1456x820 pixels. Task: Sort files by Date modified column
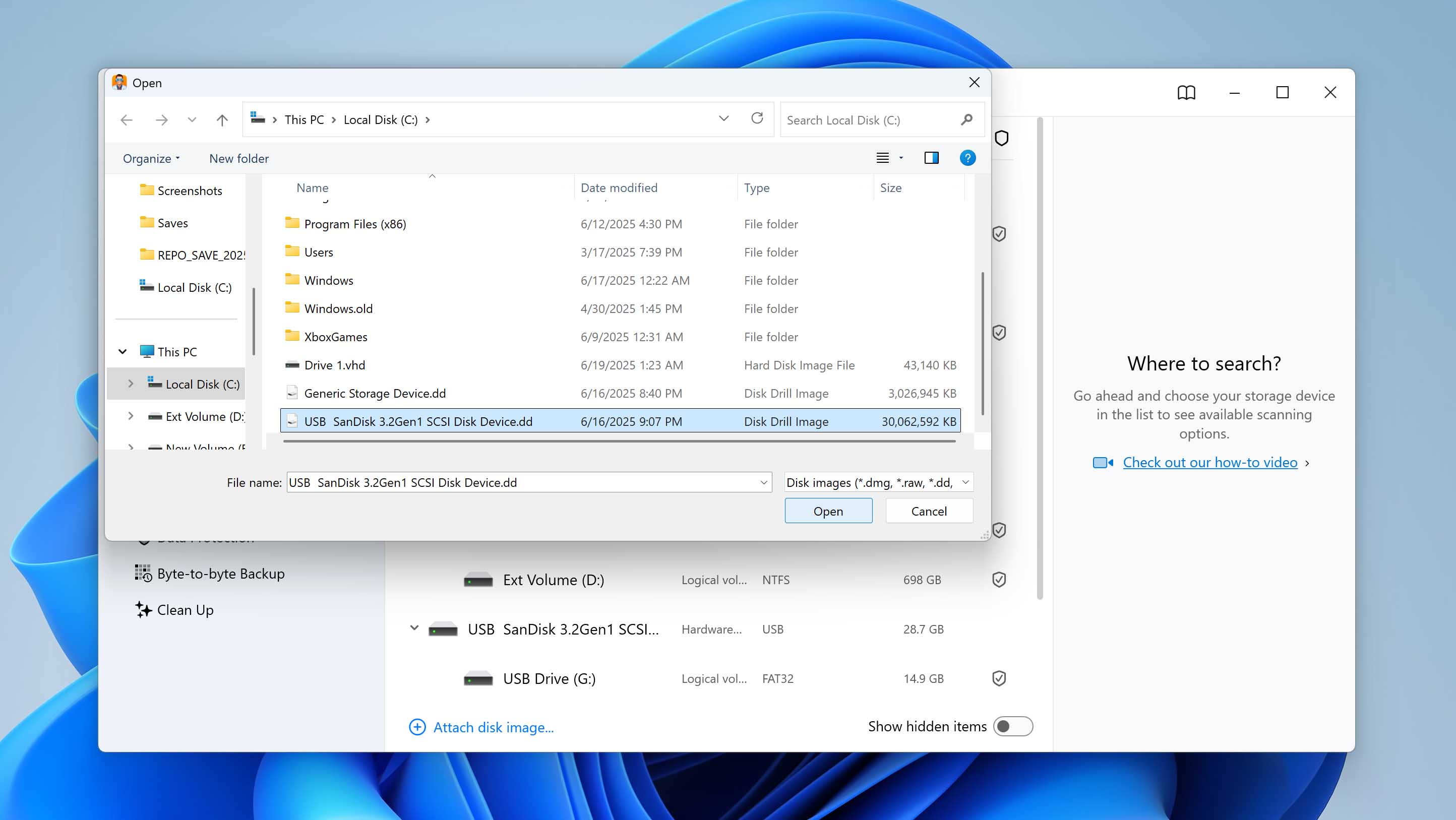619,187
